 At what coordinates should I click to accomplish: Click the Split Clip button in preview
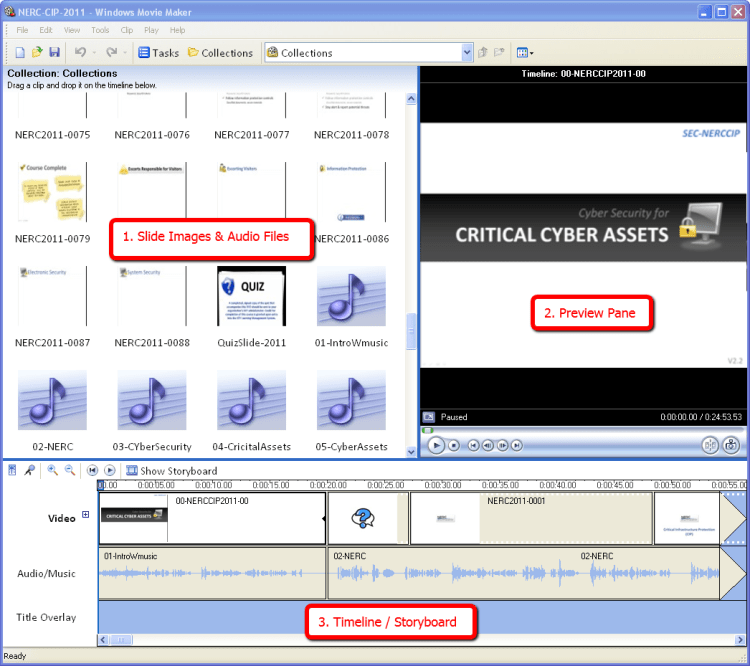710,446
